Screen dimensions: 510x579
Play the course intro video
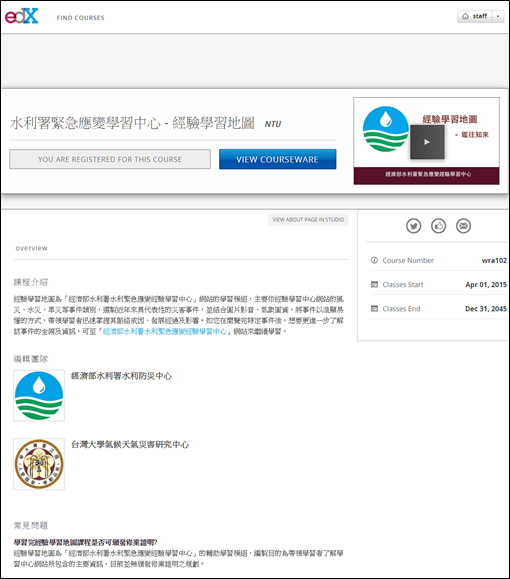[x=427, y=142]
